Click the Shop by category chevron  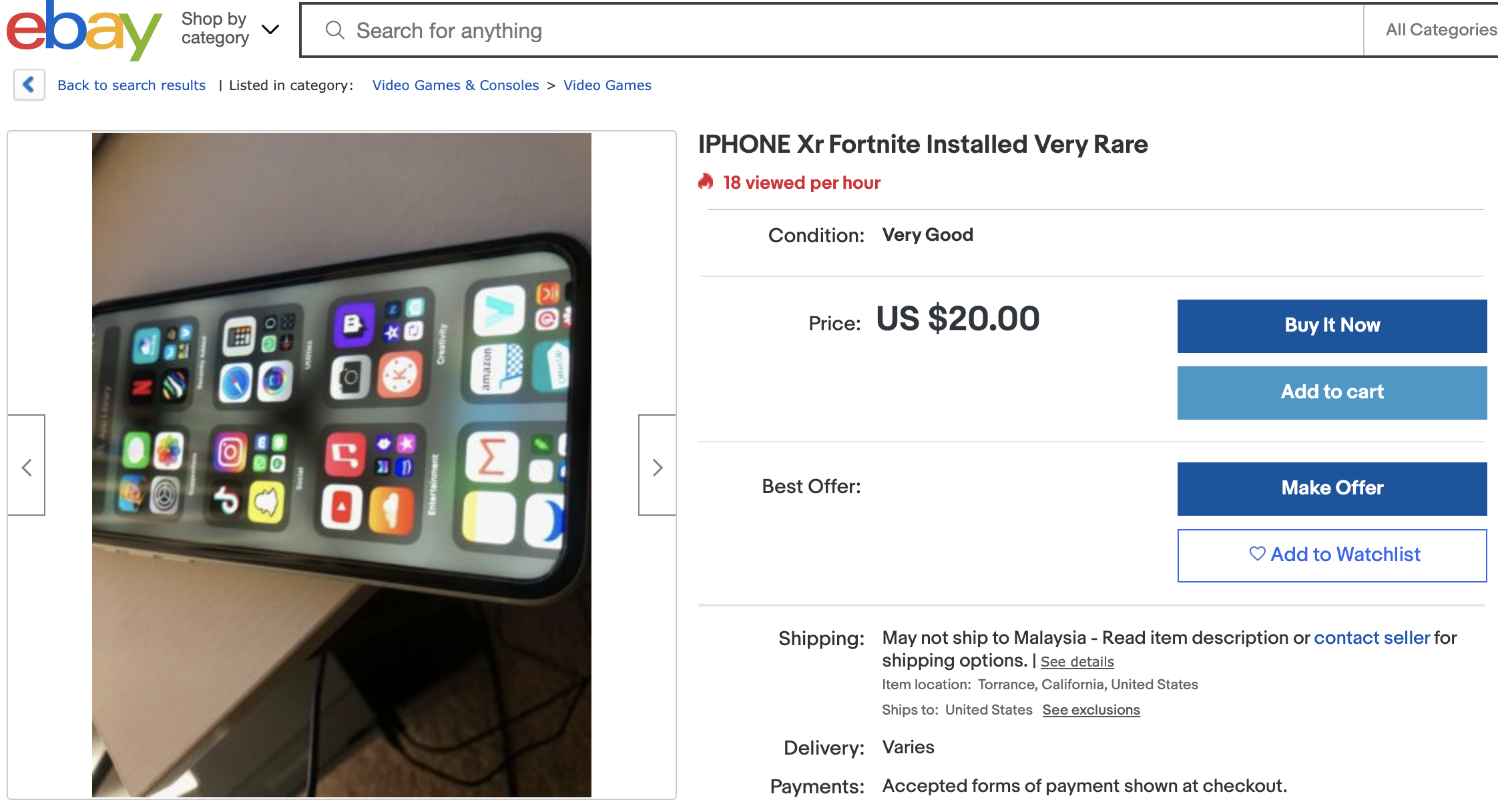tap(270, 29)
